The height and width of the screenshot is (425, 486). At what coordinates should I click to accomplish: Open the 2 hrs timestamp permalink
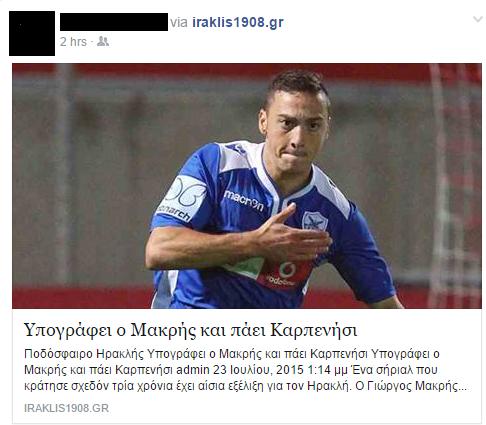tap(73, 42)
